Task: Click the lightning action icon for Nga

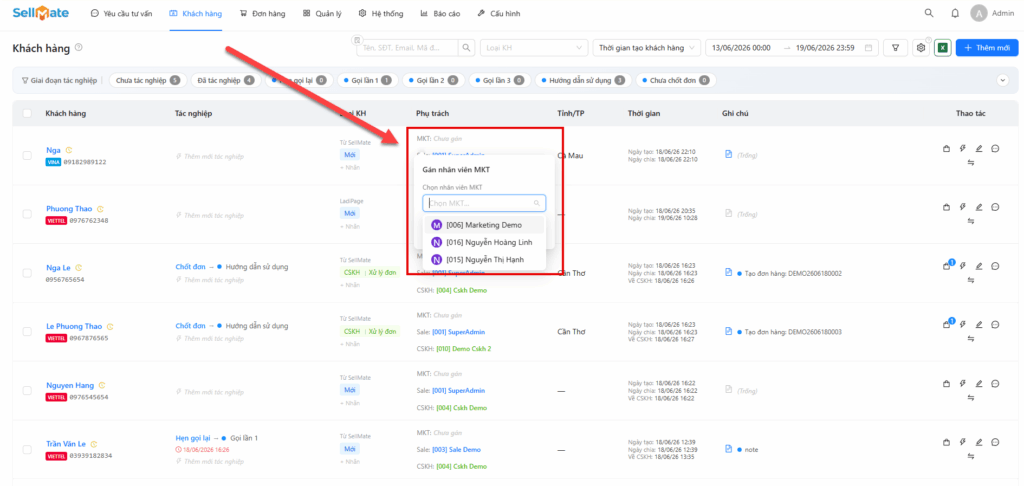Action: 963,149
